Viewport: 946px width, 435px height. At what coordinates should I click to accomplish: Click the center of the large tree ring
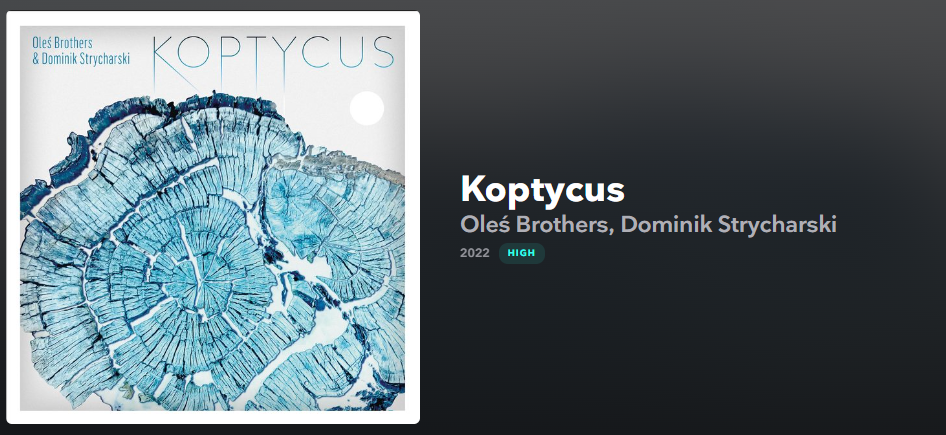[x=196, y=281]
